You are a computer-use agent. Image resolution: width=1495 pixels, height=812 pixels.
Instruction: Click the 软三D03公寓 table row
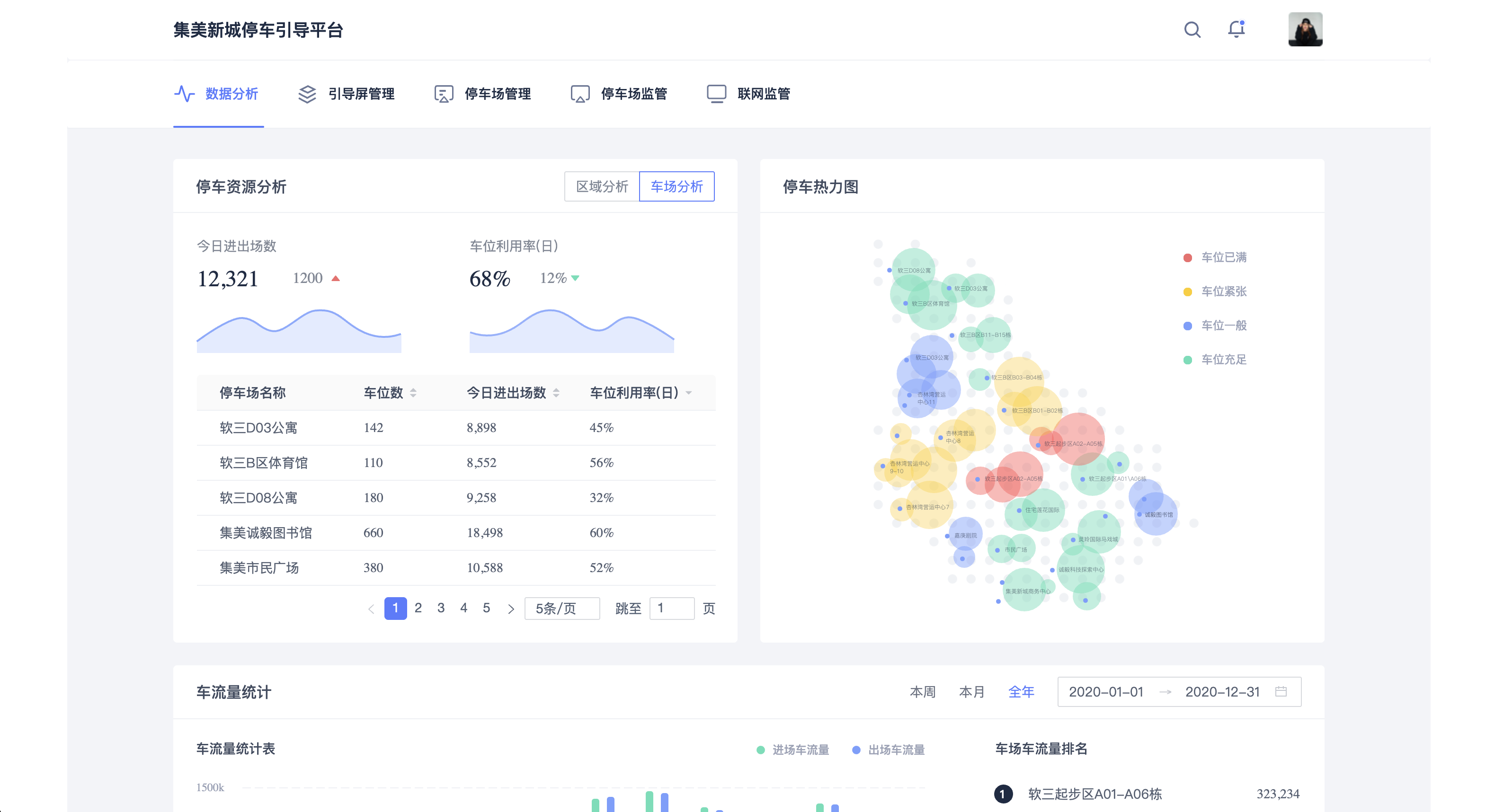click(456, 428)
